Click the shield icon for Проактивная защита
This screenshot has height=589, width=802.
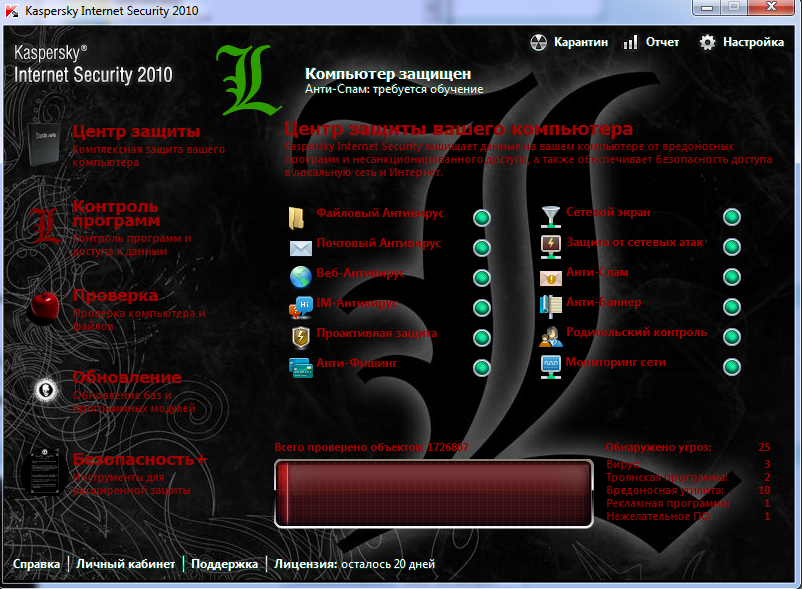pos(301,337)
